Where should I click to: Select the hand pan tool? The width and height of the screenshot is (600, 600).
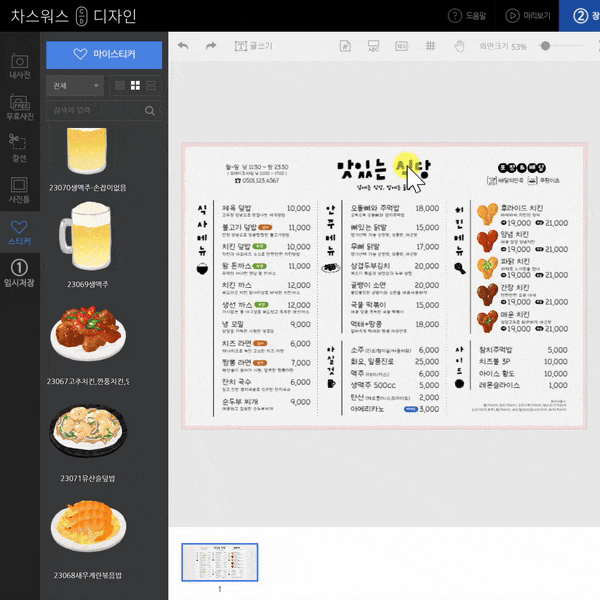(459, 46)
